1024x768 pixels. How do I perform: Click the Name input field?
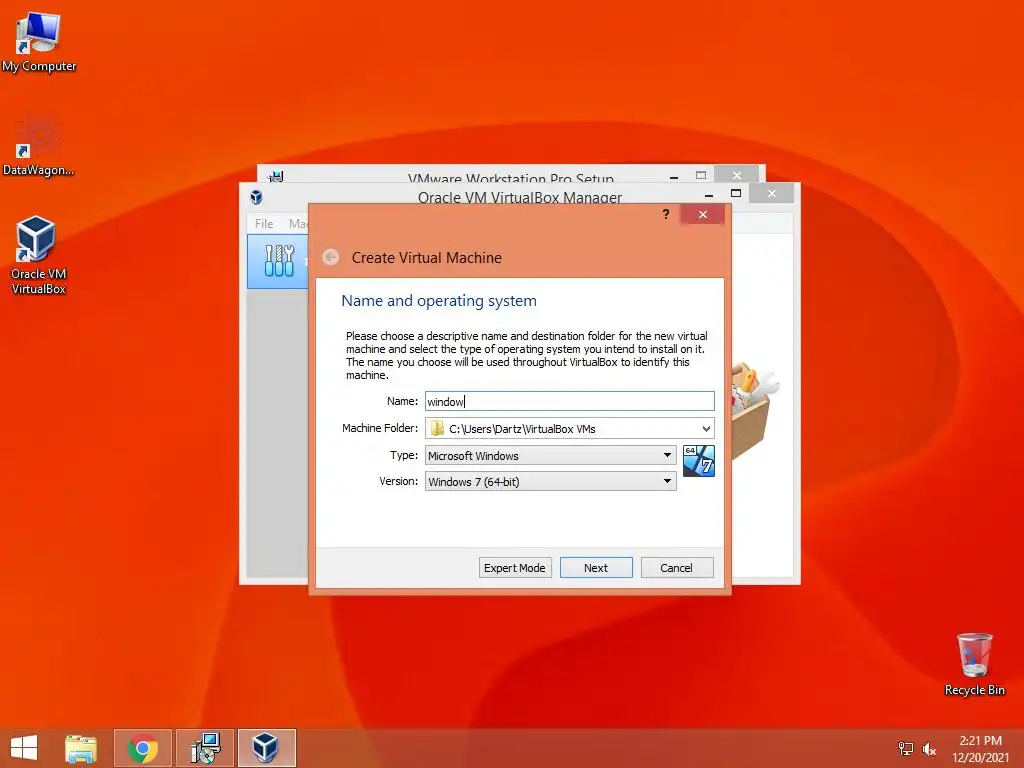[569, 401]
